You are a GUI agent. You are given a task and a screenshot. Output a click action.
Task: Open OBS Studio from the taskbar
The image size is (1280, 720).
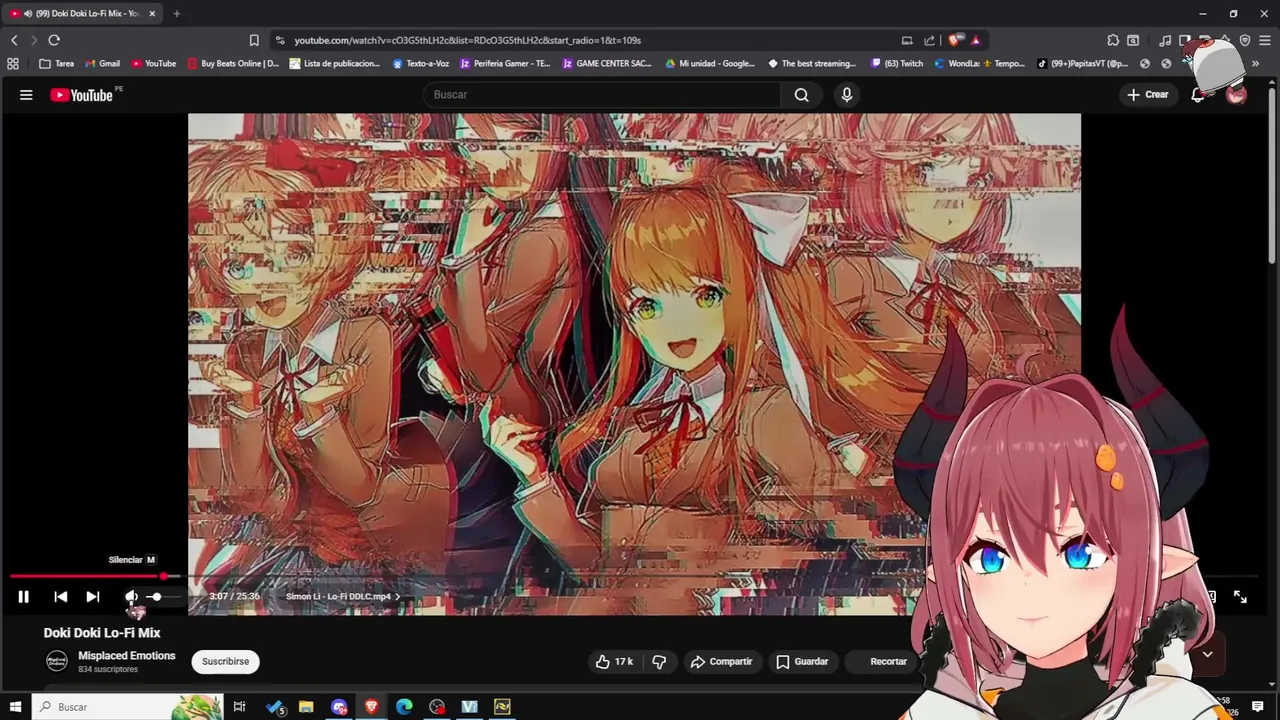tap(437, 707)
